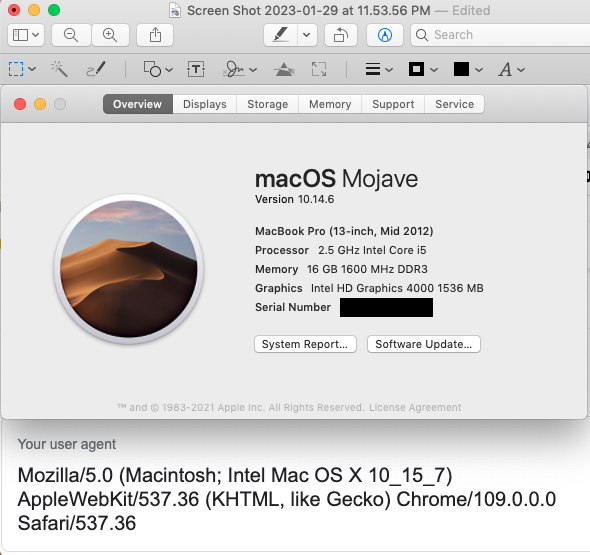Expand Border Color dropdown arrow
Viewport: 590px width, 555px height.
click(x=434, y=70)
